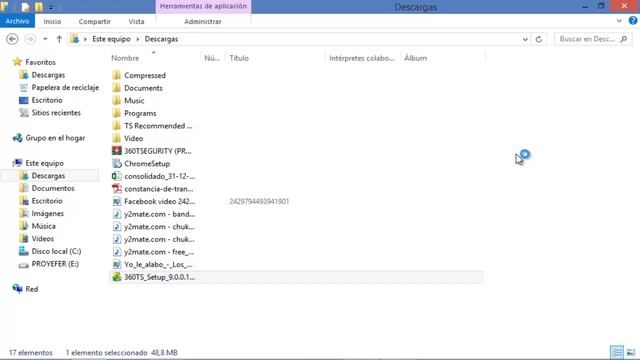Open the Help question mark icon
Image resolution: width=640 pixels, height=360 pixels.
click(633, 21)
